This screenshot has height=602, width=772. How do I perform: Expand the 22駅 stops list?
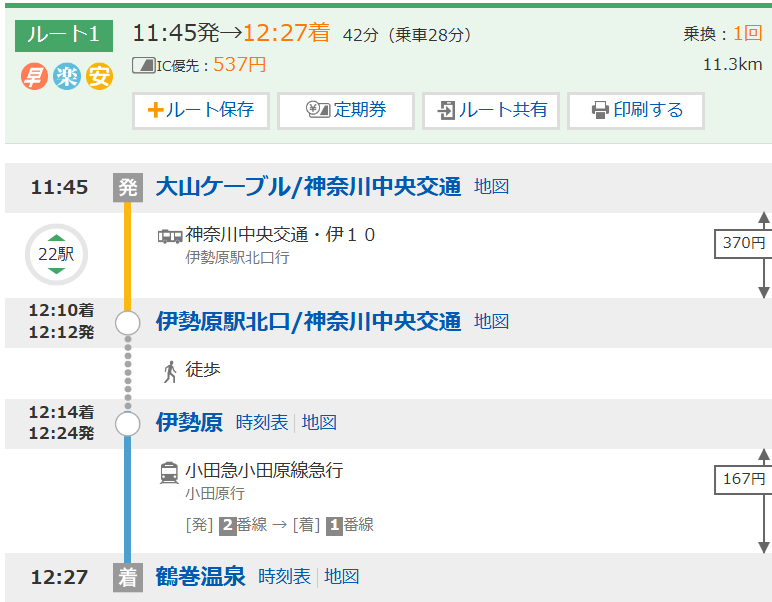click(56, 254)
